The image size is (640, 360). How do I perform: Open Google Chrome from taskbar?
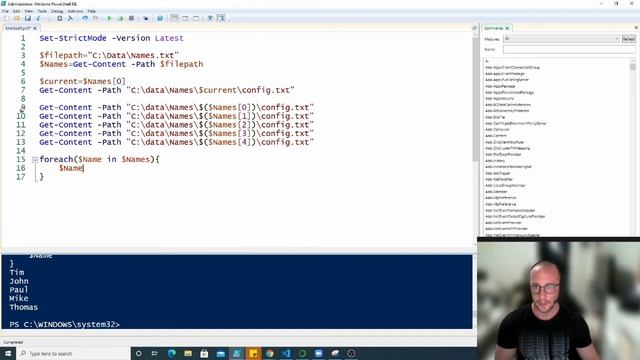click(270, 353)
